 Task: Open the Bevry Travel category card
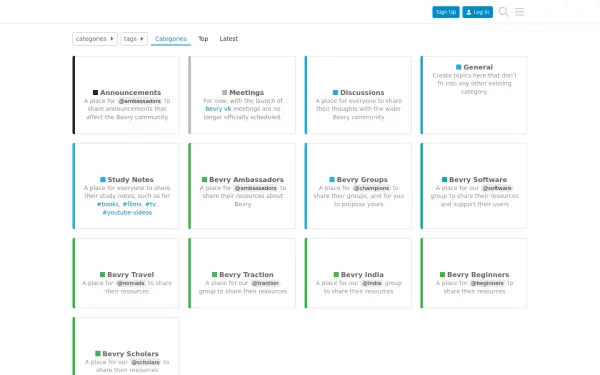click(x=126, y=273)
